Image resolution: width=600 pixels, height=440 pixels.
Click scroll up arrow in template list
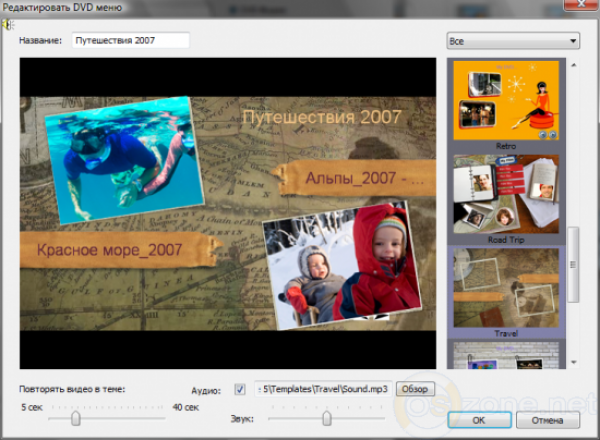click(x=574, y=66)
